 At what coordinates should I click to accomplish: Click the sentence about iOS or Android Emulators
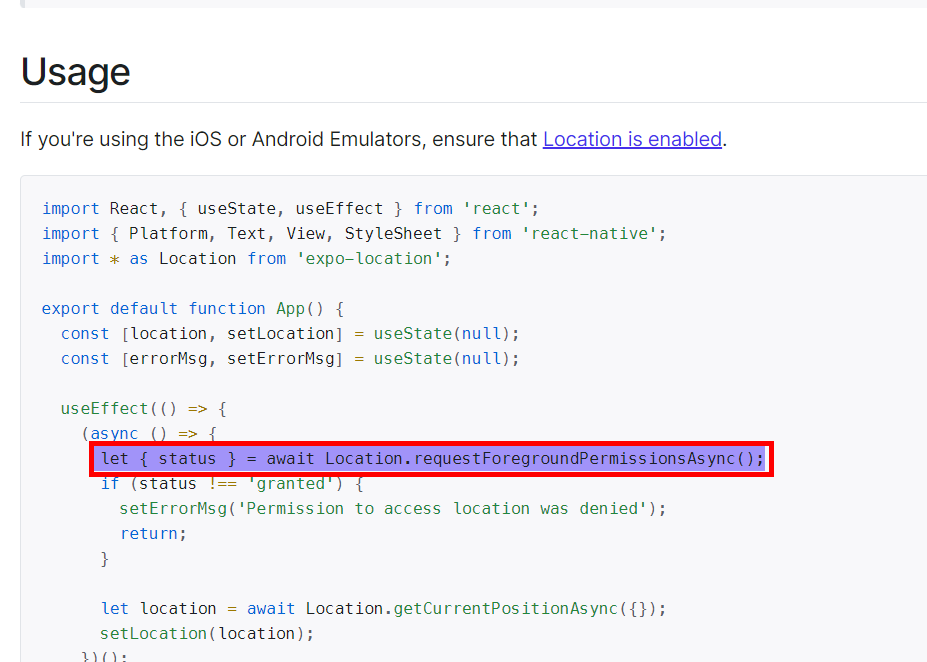click(x=373, y=139)
